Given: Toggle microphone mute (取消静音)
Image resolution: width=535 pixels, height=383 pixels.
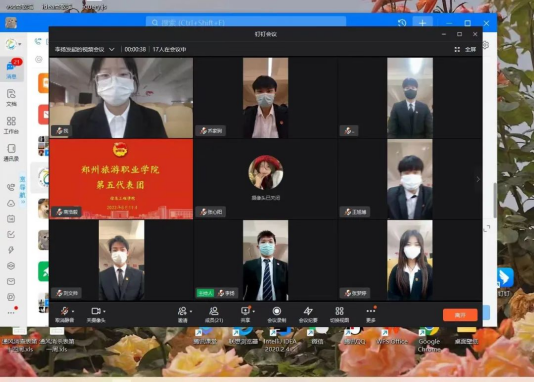Looking at the screenshot, I should 64,314.
